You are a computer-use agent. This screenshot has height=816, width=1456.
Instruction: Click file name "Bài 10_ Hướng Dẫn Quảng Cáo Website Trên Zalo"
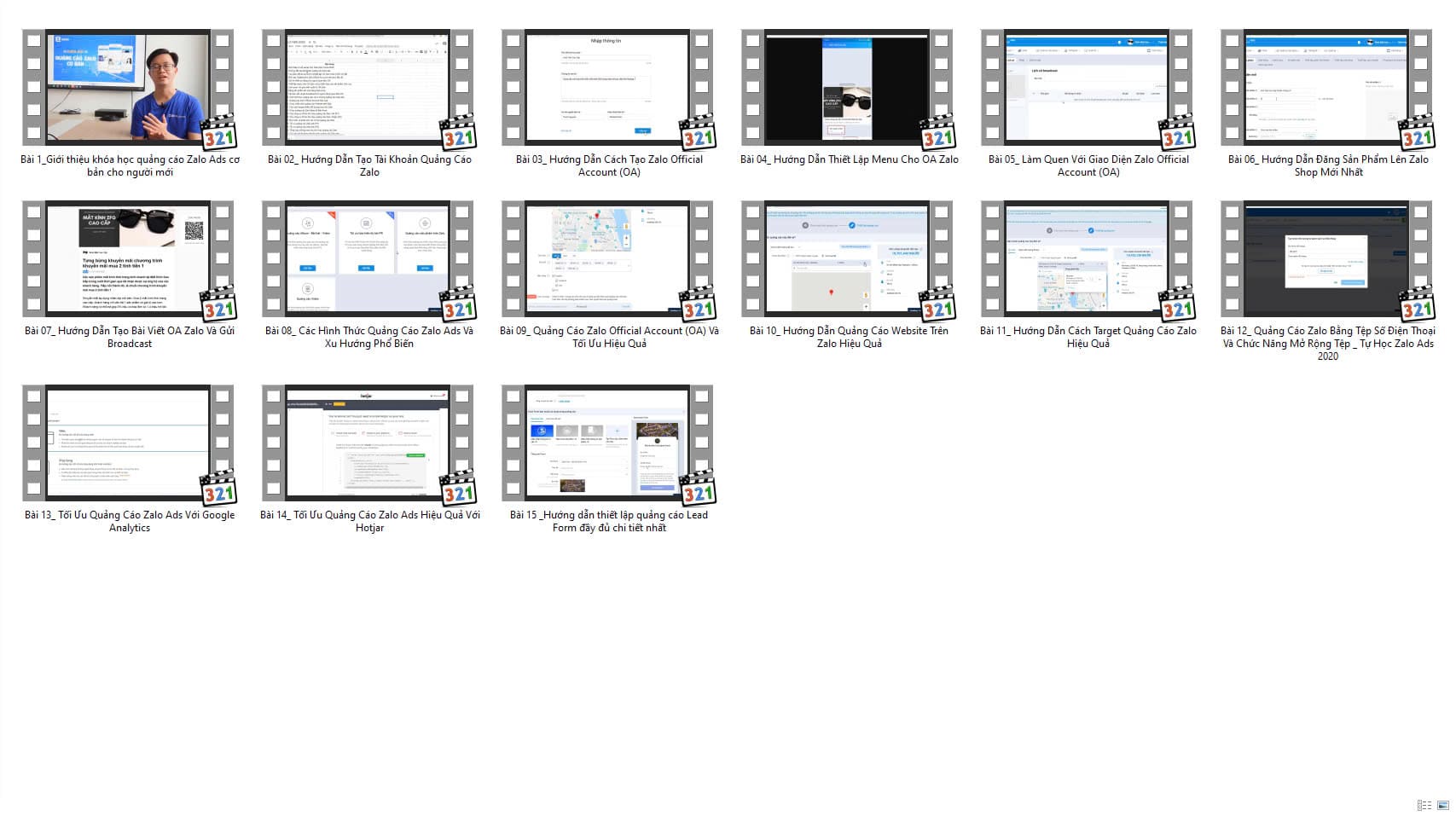(x=849, y=337)
